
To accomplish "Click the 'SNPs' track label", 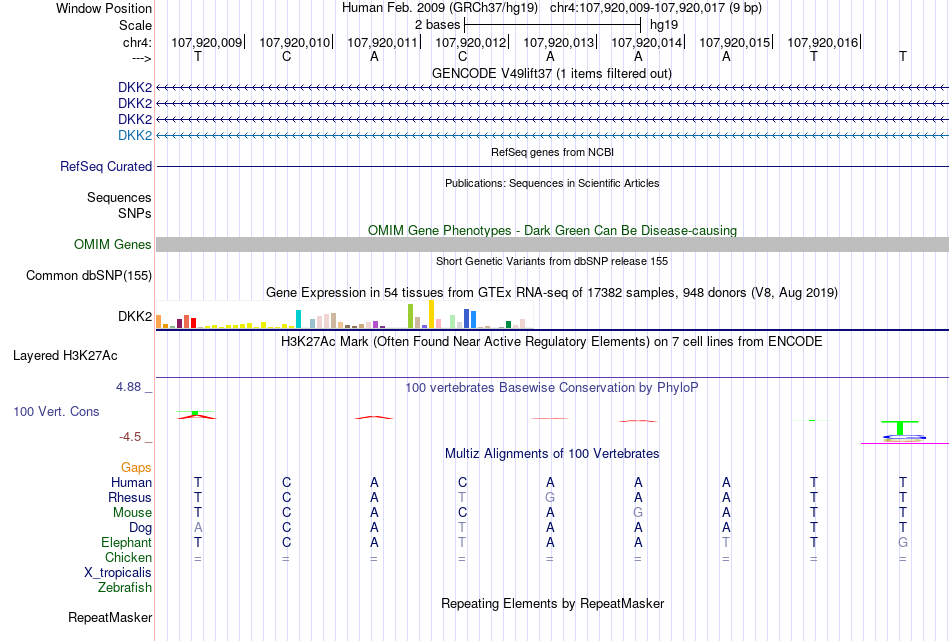I will click(135, 213).
